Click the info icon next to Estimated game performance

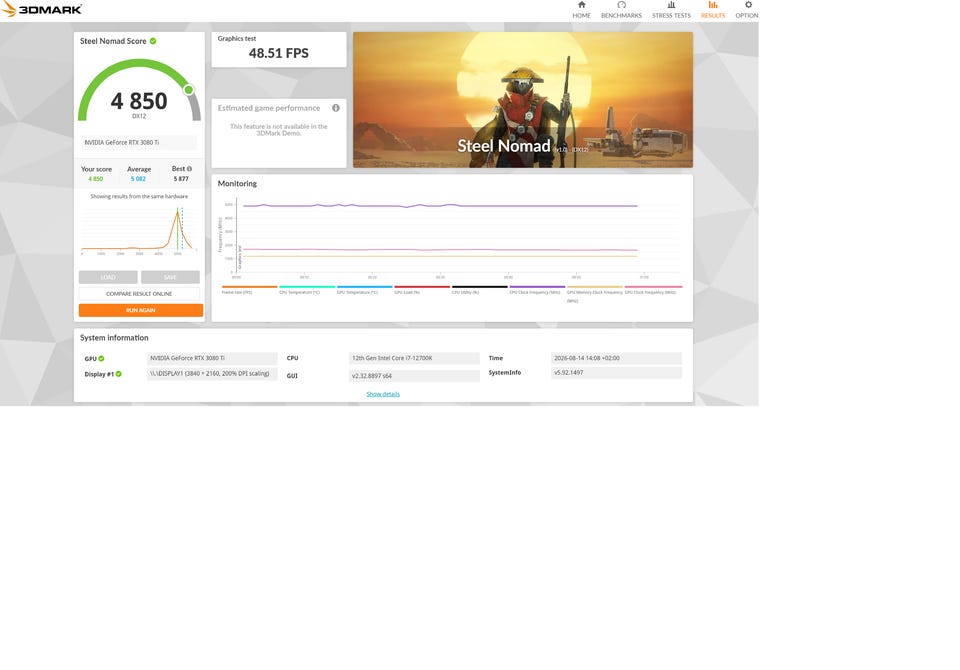point(336,108)
